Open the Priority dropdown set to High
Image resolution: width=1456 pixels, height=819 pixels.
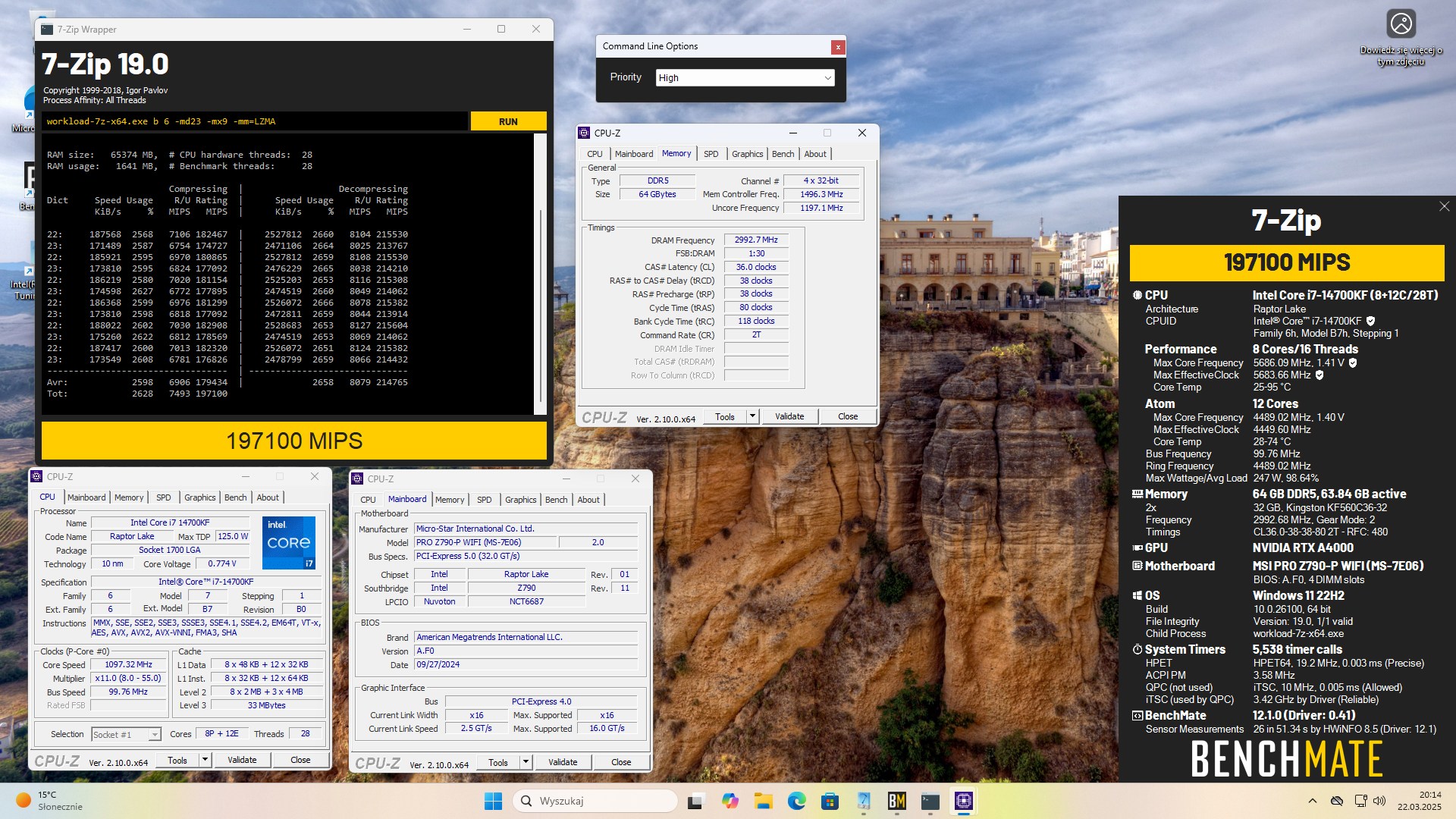pos(745,77)
